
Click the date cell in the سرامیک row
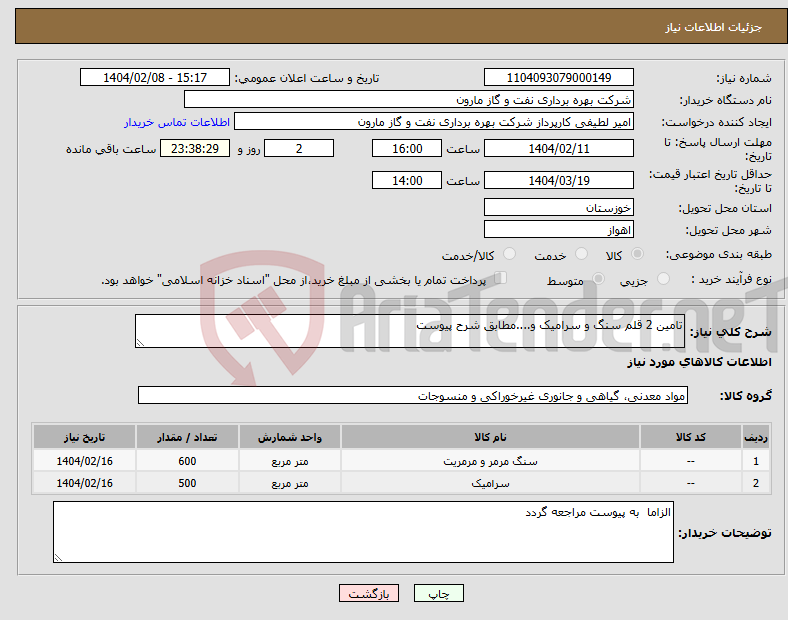[x=84, y=483]
